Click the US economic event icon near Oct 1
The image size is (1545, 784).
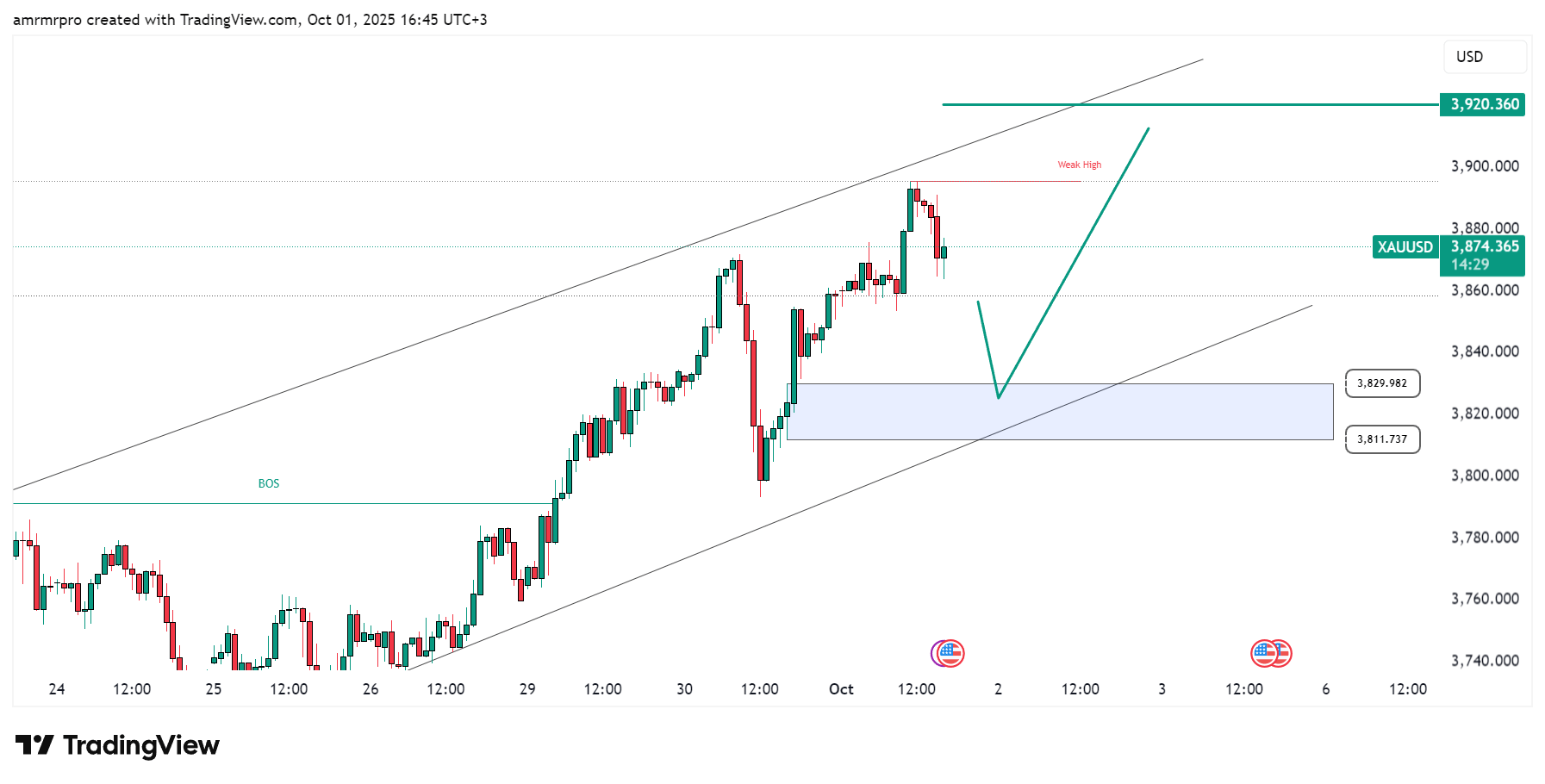coord(949,654)
